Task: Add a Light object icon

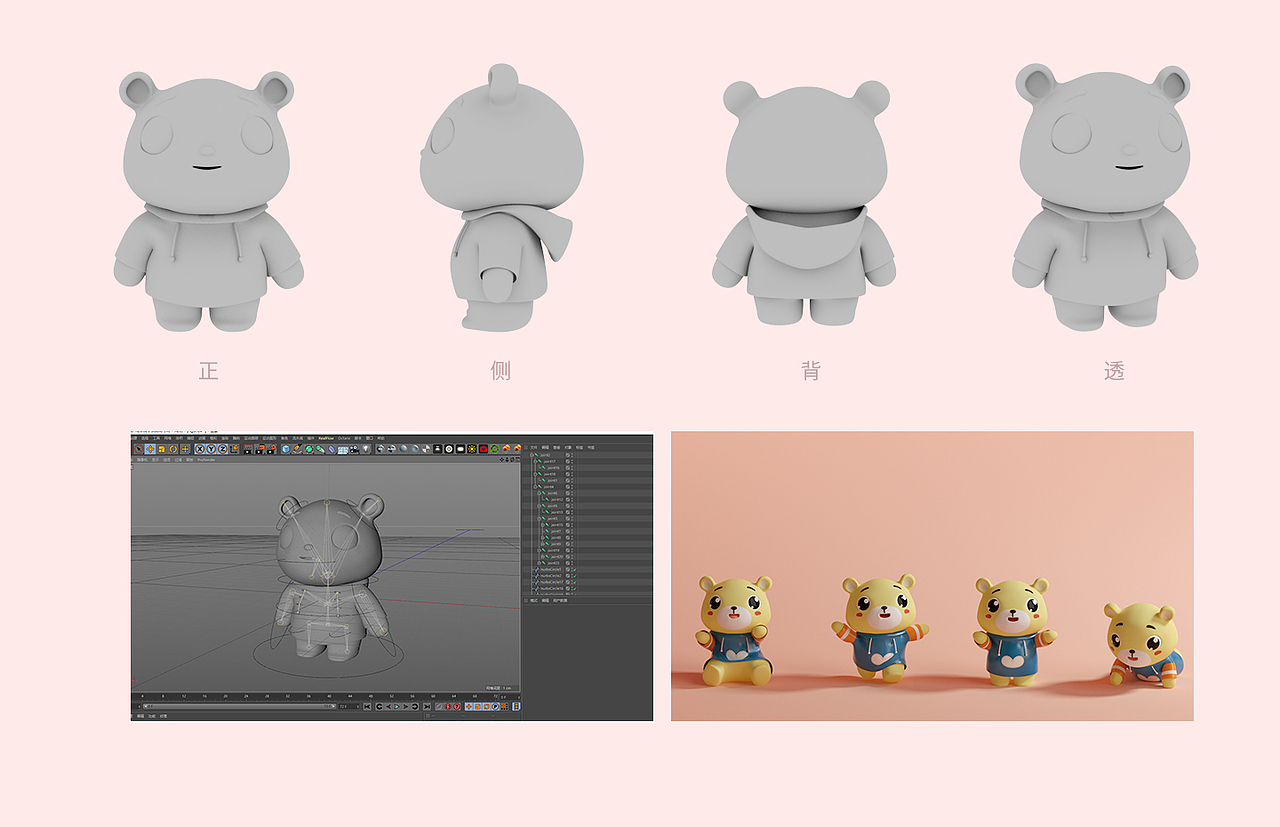Action: (366, 449)
